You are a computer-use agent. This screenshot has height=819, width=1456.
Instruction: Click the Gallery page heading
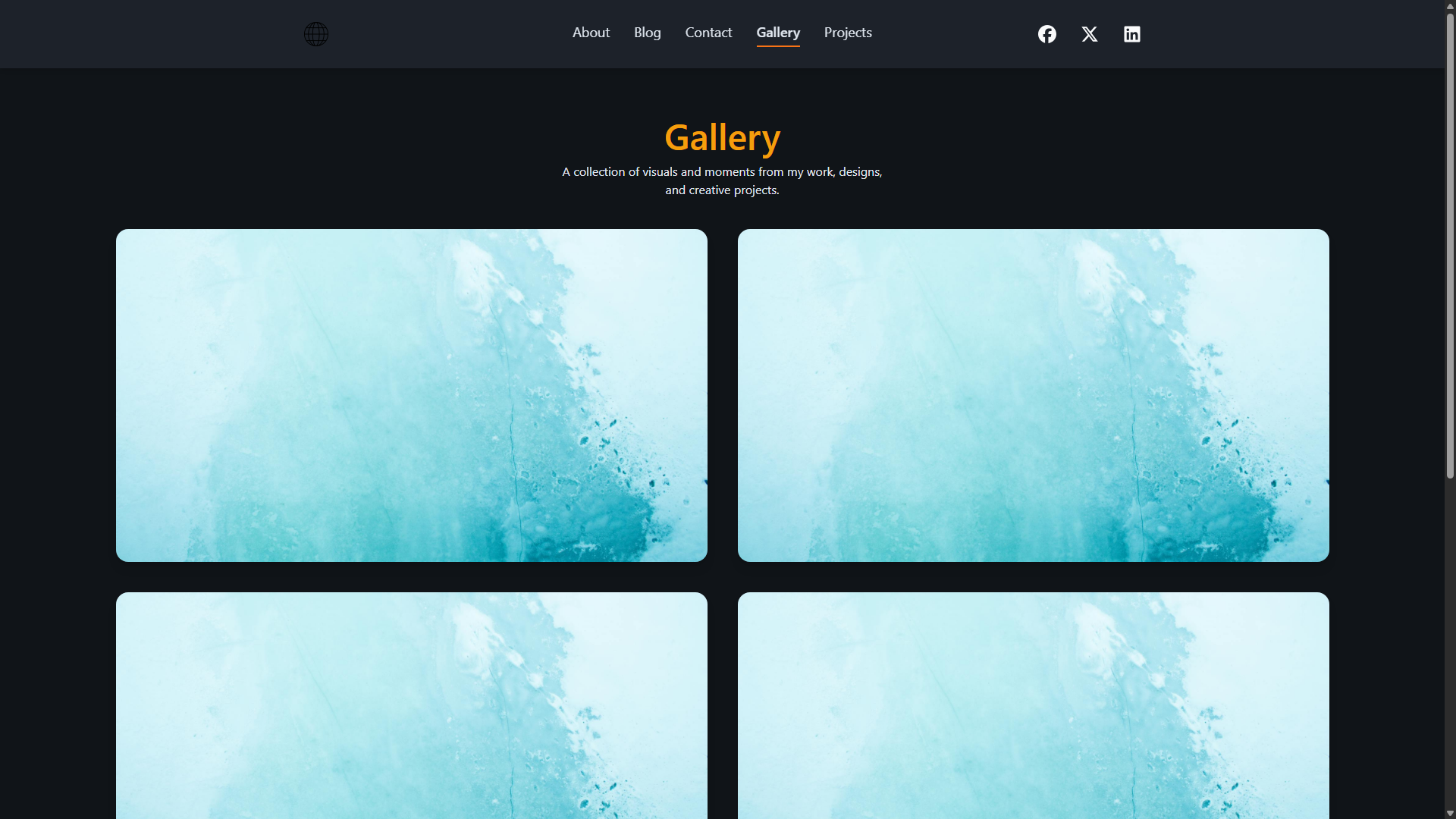[722, 137]
